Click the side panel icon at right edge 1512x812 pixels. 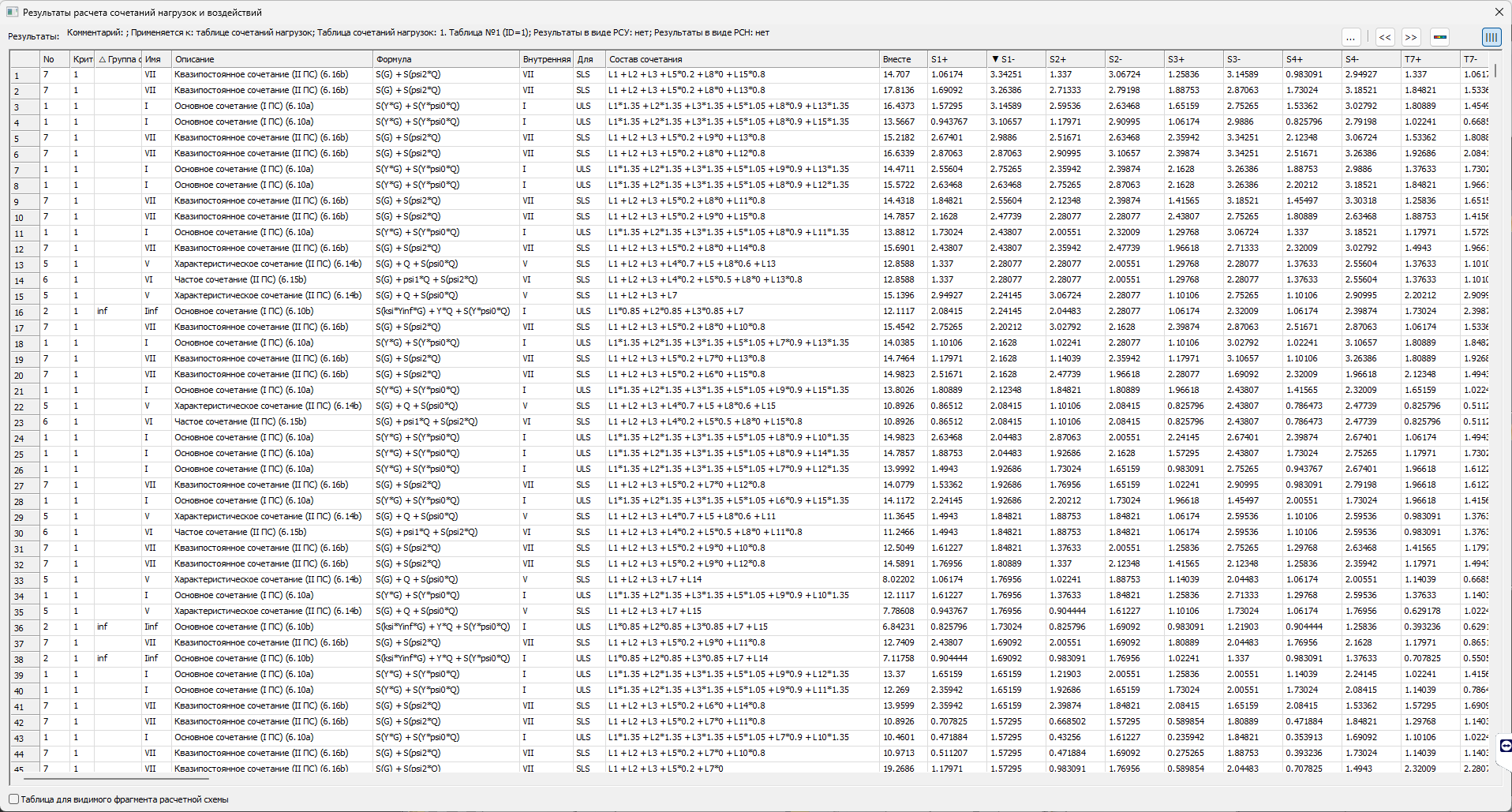pos(1504,746)
